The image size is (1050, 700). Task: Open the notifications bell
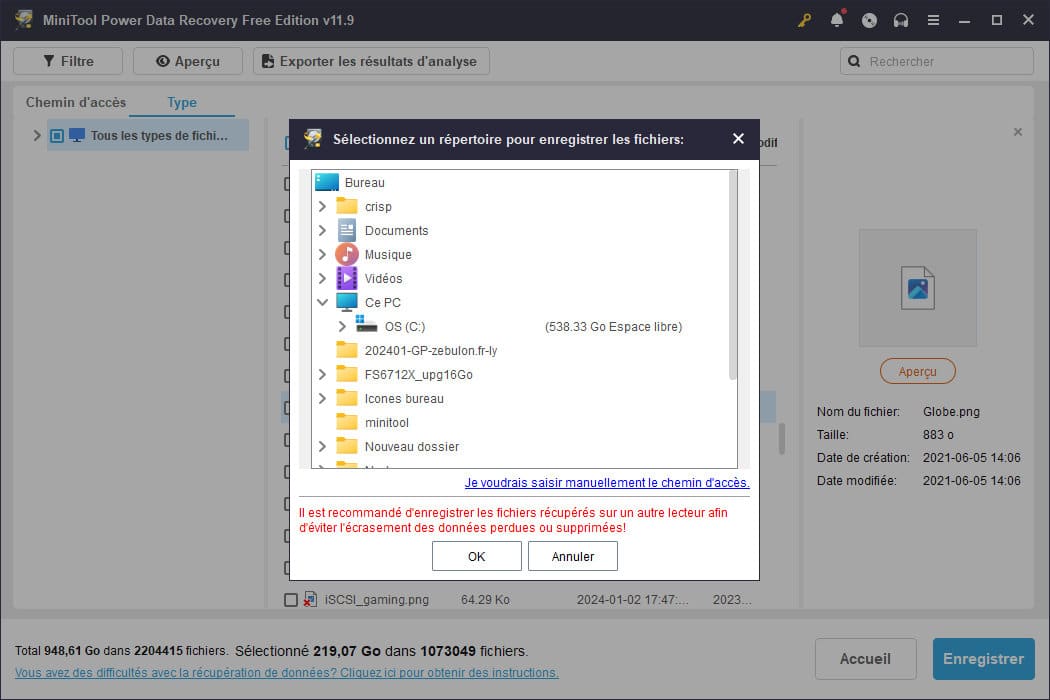tap(837, 20)
